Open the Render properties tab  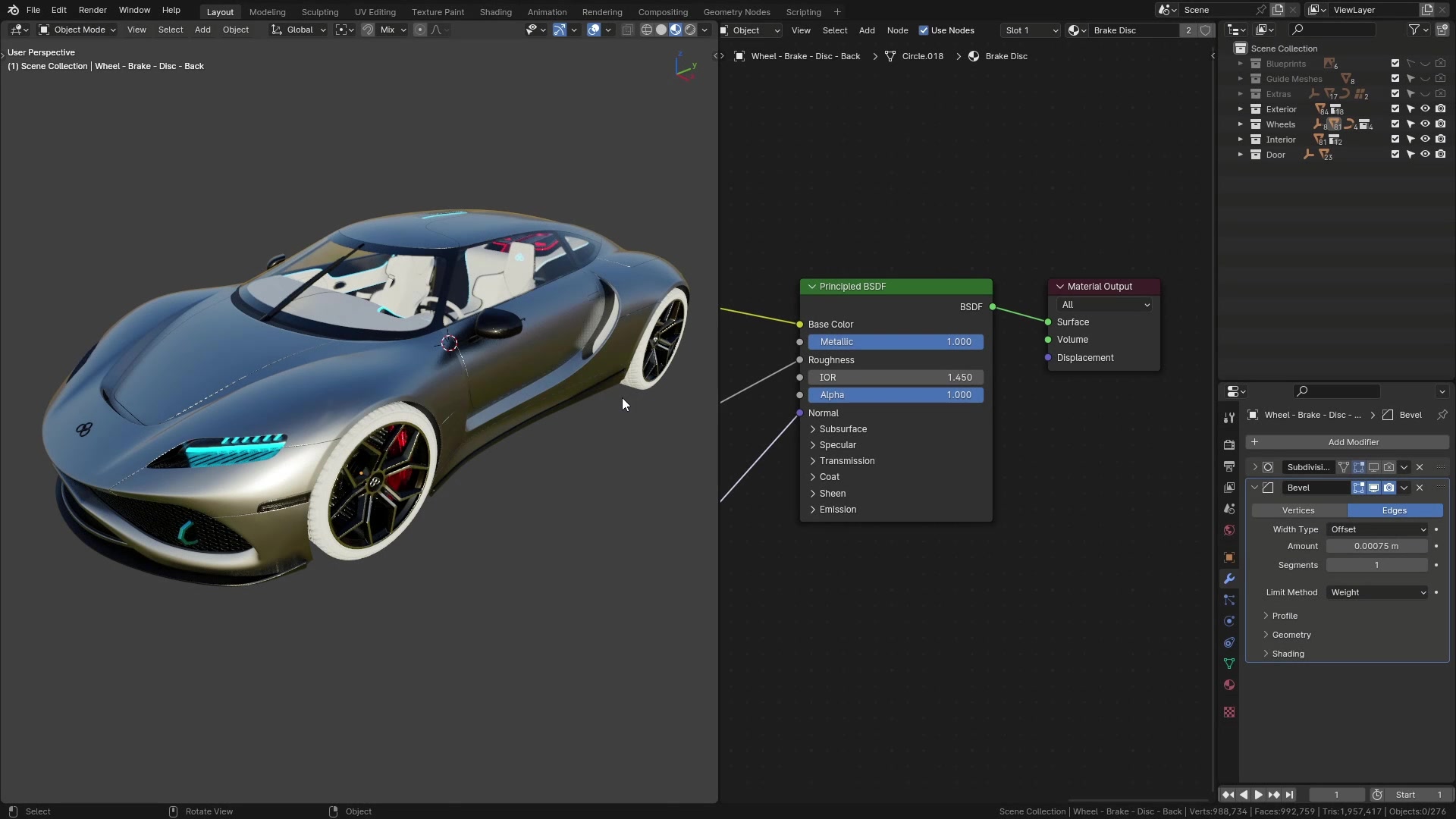pyautogui.click(x=1229, y=445)
